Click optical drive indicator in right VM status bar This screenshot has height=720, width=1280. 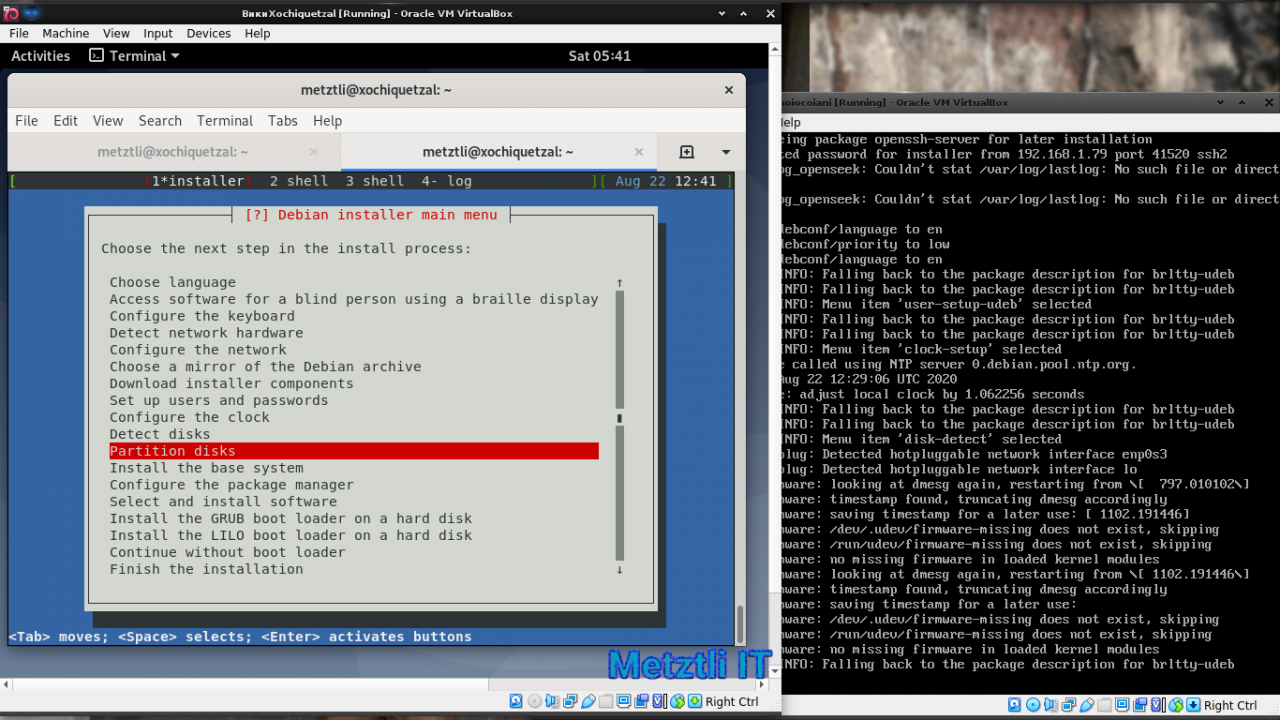coord(1033,705)
